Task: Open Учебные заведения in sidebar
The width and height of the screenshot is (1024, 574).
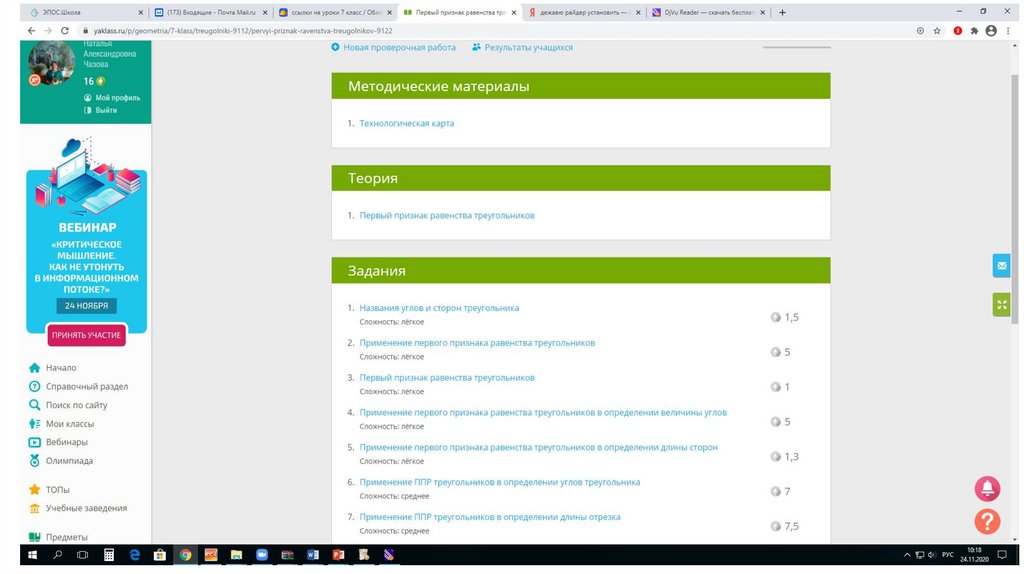Action: 86,507
